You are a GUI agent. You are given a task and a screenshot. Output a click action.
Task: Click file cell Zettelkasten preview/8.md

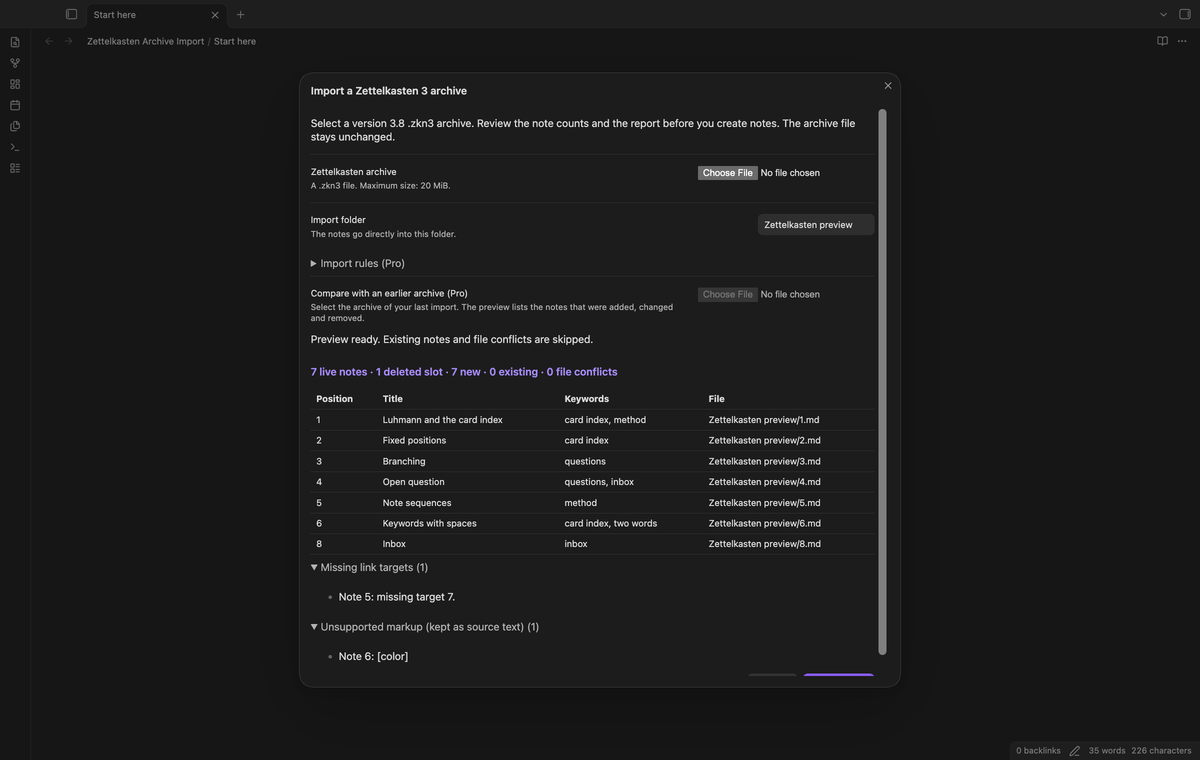765,544
